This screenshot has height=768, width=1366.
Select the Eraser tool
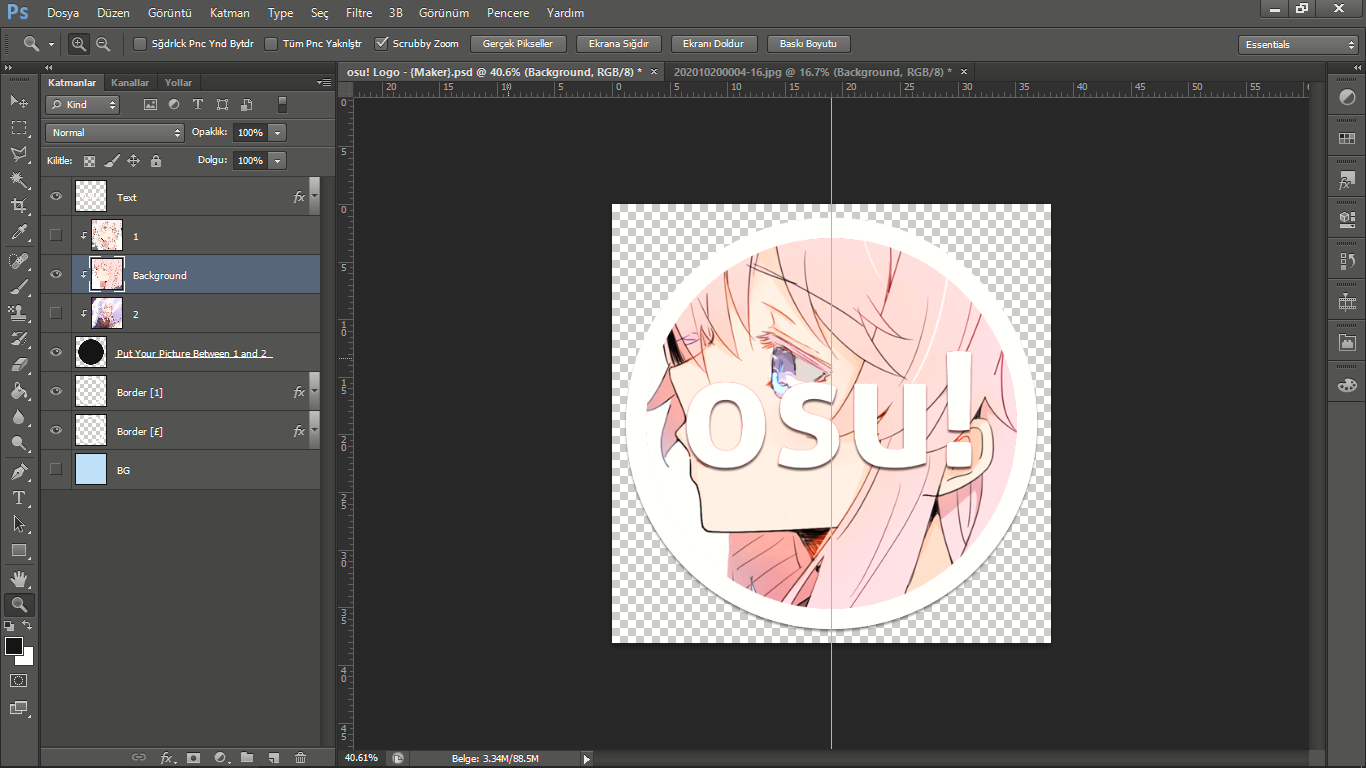[x=19, y=365]
